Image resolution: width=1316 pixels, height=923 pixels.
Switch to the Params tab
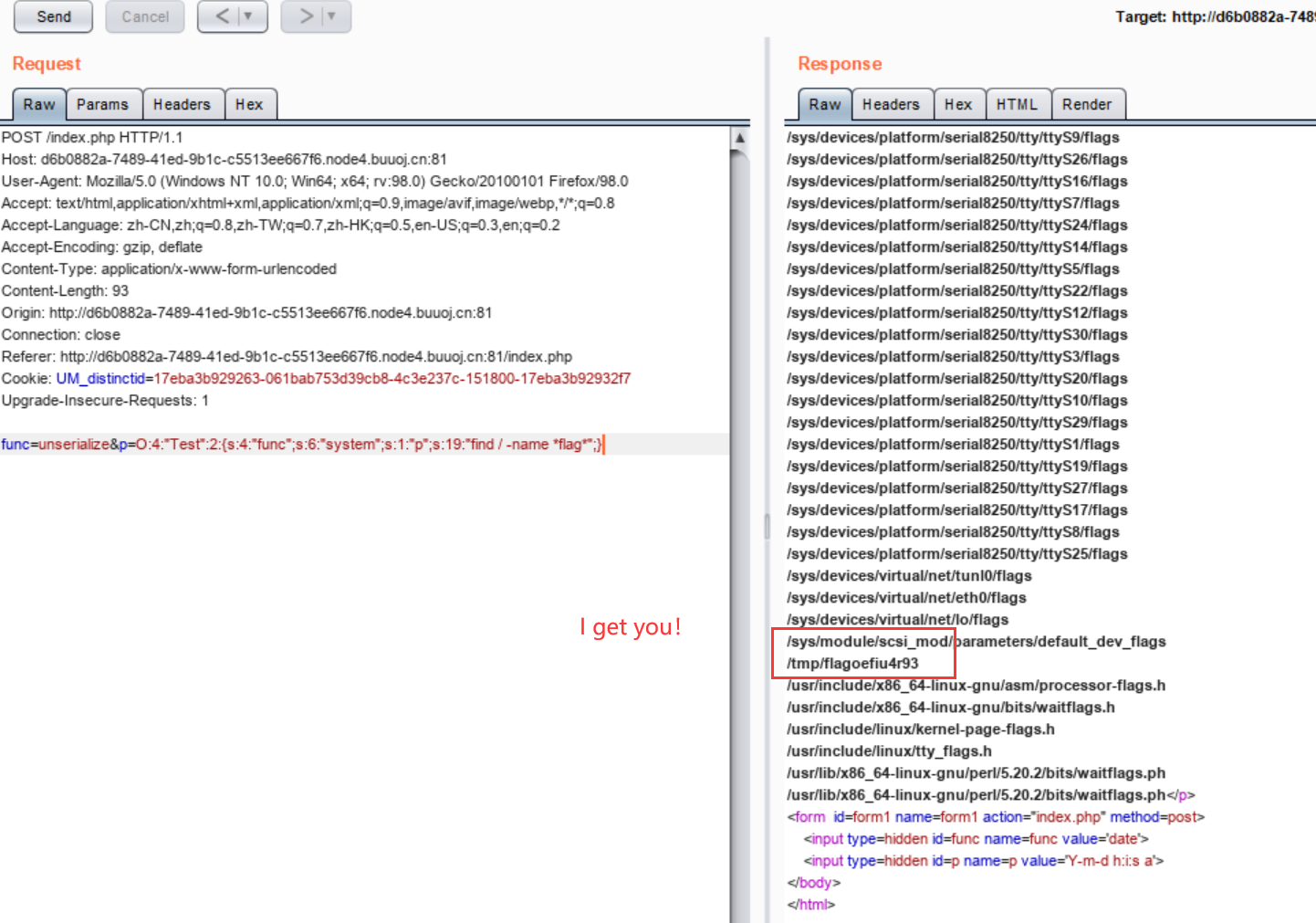(x=104, y=104)
